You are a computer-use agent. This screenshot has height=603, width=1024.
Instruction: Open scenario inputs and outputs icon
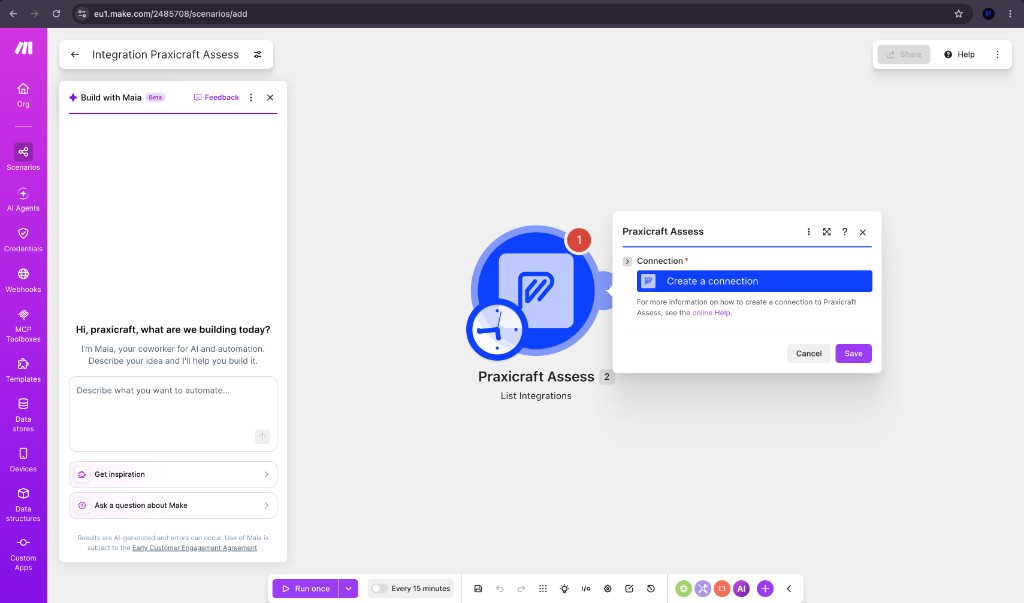(586, 589)
